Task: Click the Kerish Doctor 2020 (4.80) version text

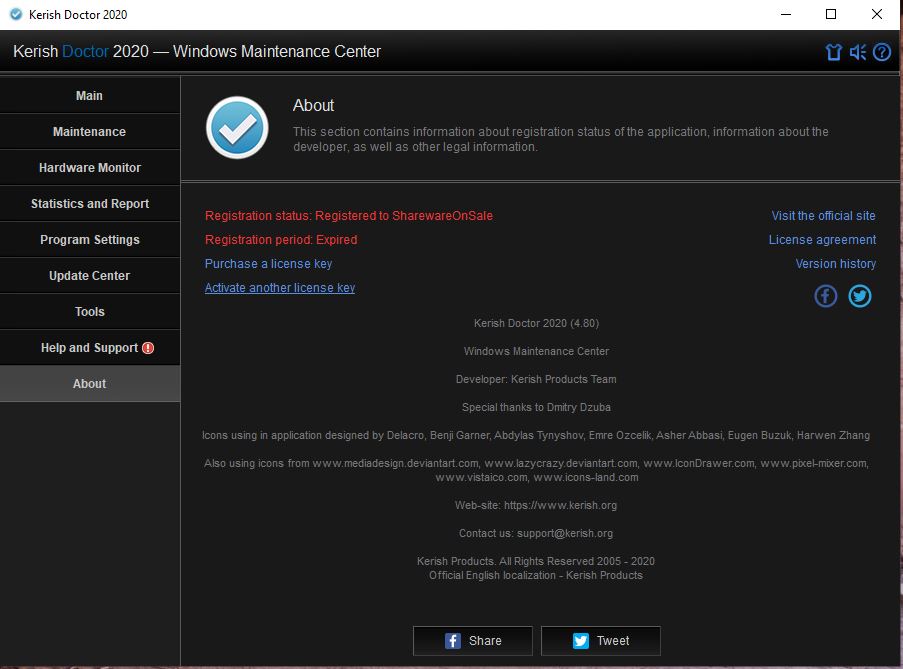Action: (536, 323)
